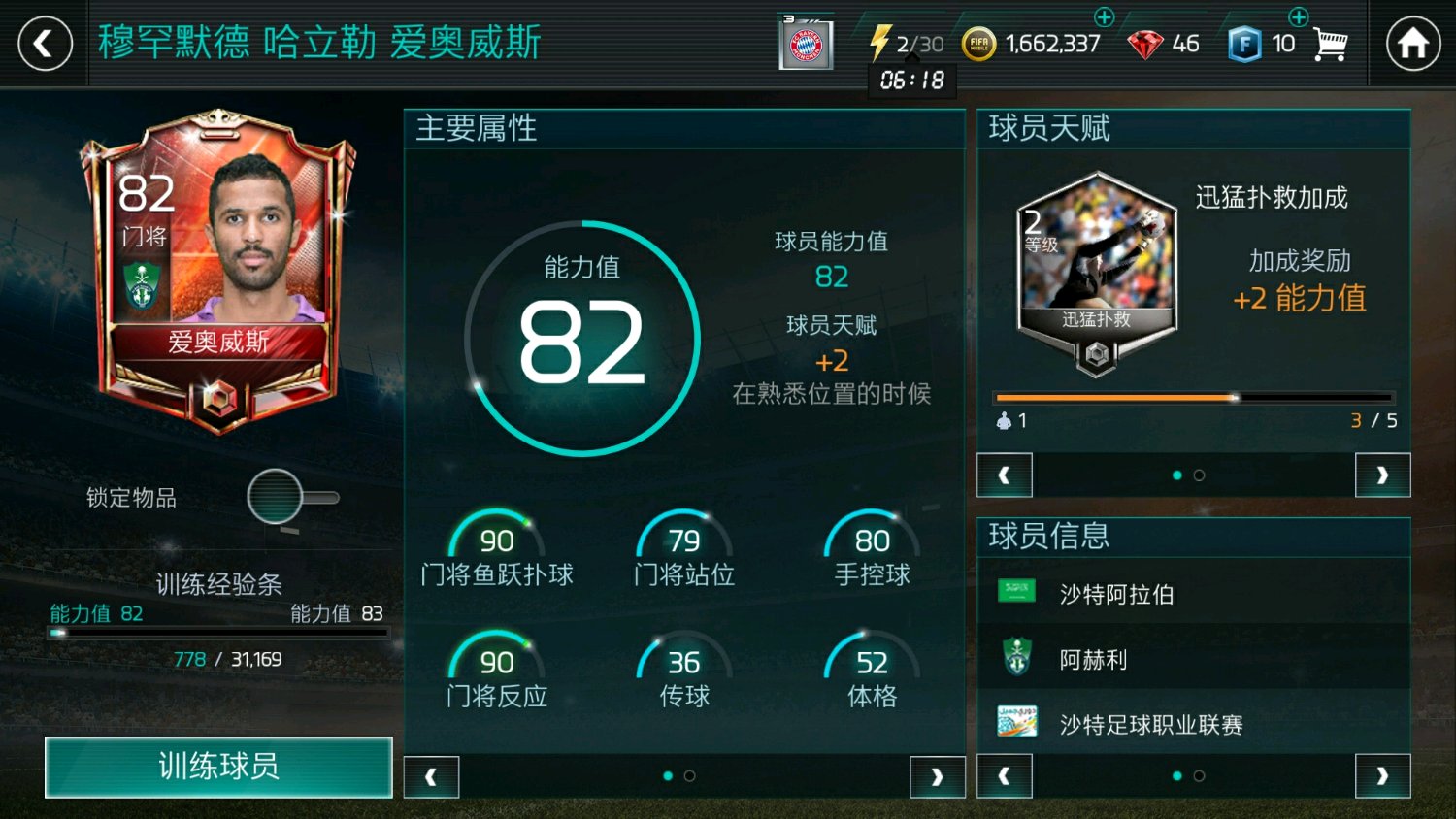The height and width of the screenshot is (819, 1456).
Task: Select the 阿赫利 club row
Action: click(1193, 659)
